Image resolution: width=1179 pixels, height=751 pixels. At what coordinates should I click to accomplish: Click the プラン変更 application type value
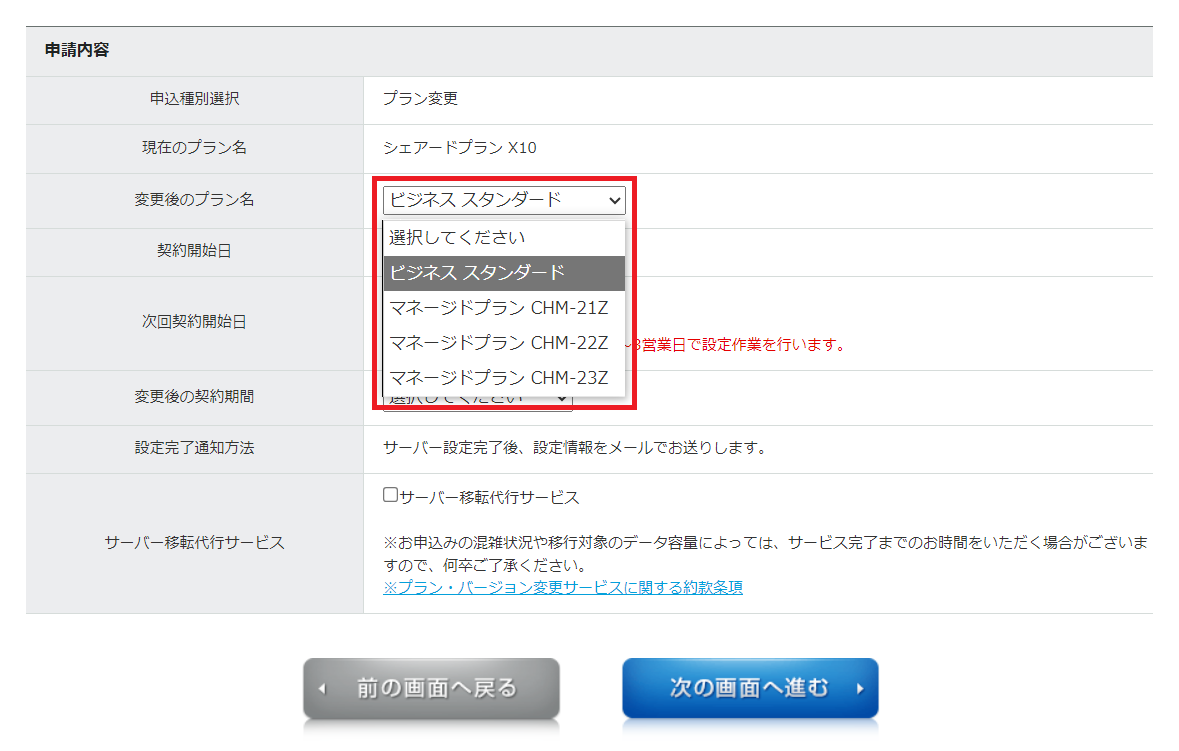[x=420, y=99]
